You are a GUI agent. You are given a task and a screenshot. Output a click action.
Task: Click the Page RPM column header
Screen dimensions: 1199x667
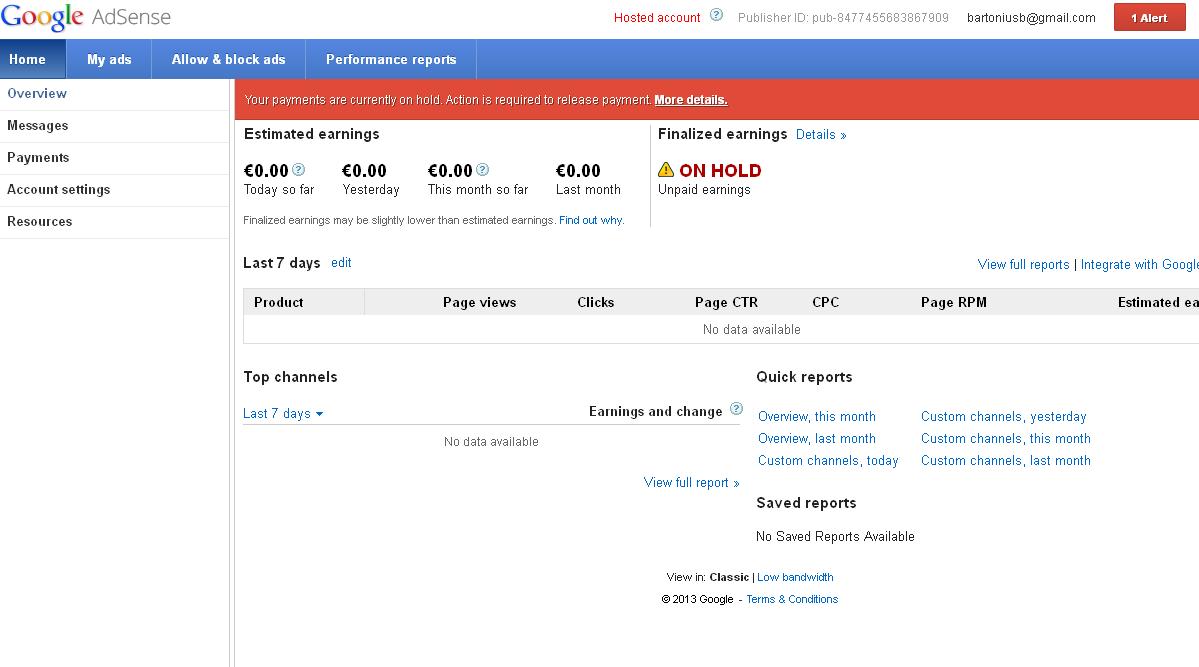point(954,302)
